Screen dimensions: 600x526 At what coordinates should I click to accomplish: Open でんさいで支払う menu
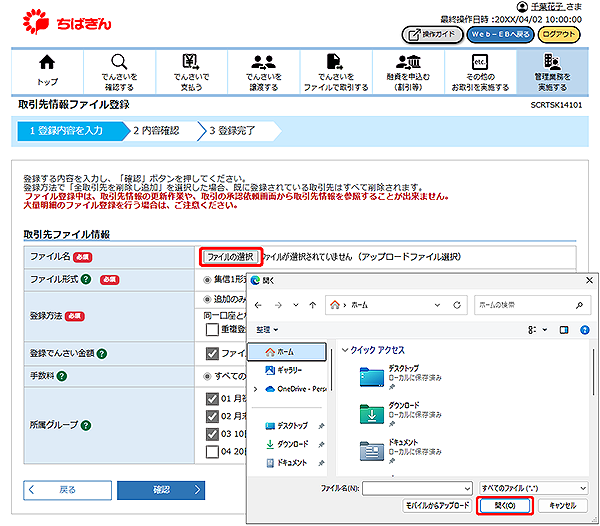tap(191, 72)
